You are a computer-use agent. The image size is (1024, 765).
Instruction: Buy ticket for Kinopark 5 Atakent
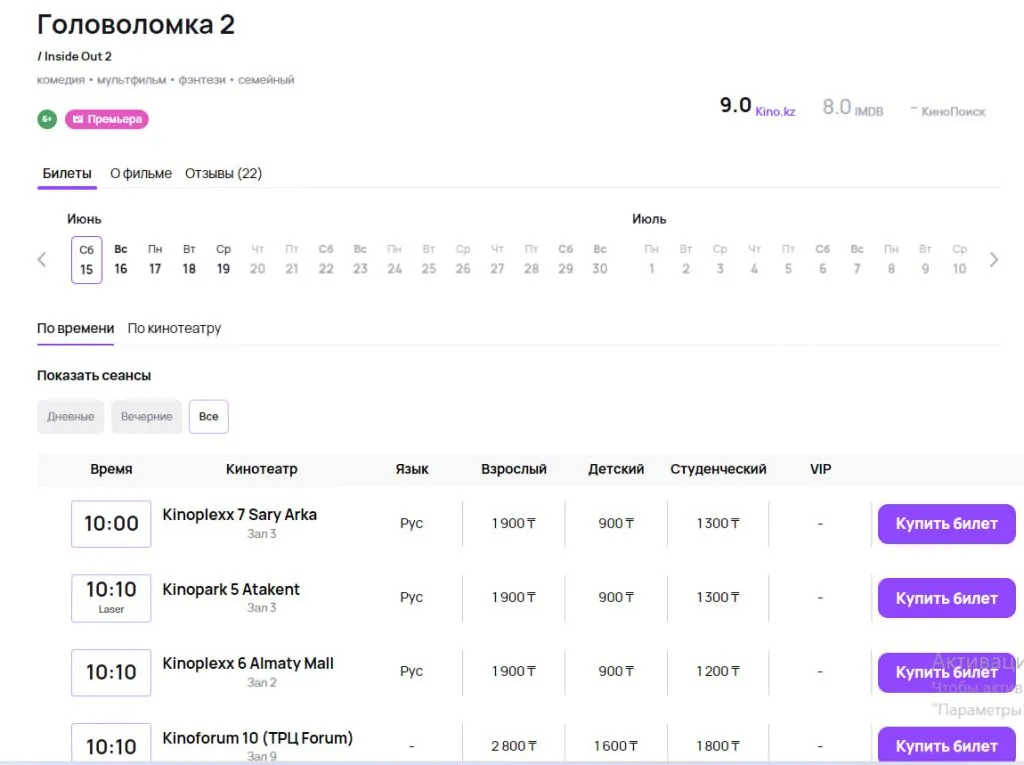click(x=946, y=598)
